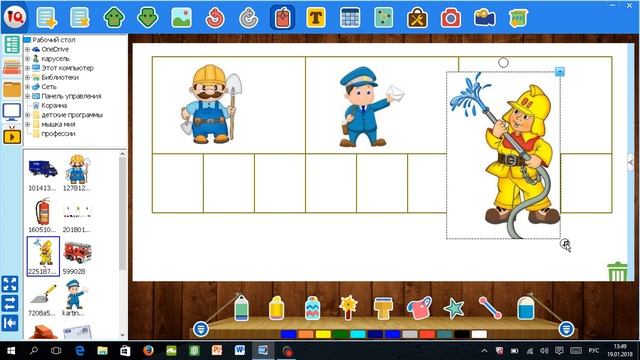Open the green paint bucket icon in toolbar
The image size is (640, 360).
[518, 18]
